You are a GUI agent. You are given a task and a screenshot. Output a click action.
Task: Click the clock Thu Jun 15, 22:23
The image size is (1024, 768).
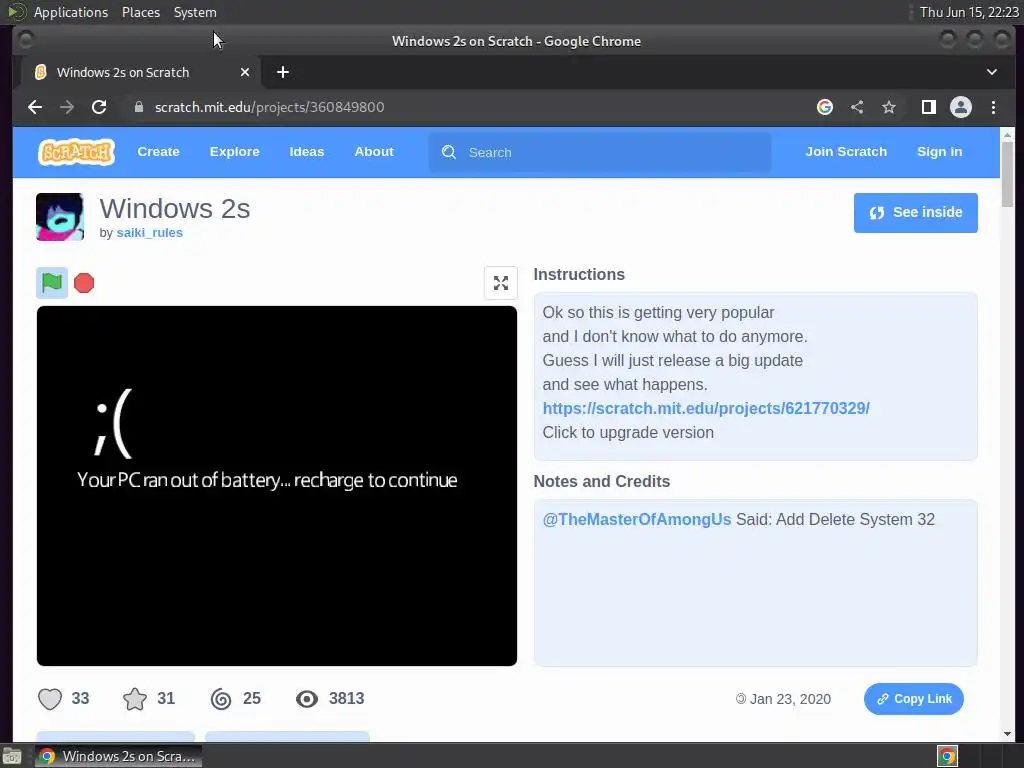pos(969,12)
